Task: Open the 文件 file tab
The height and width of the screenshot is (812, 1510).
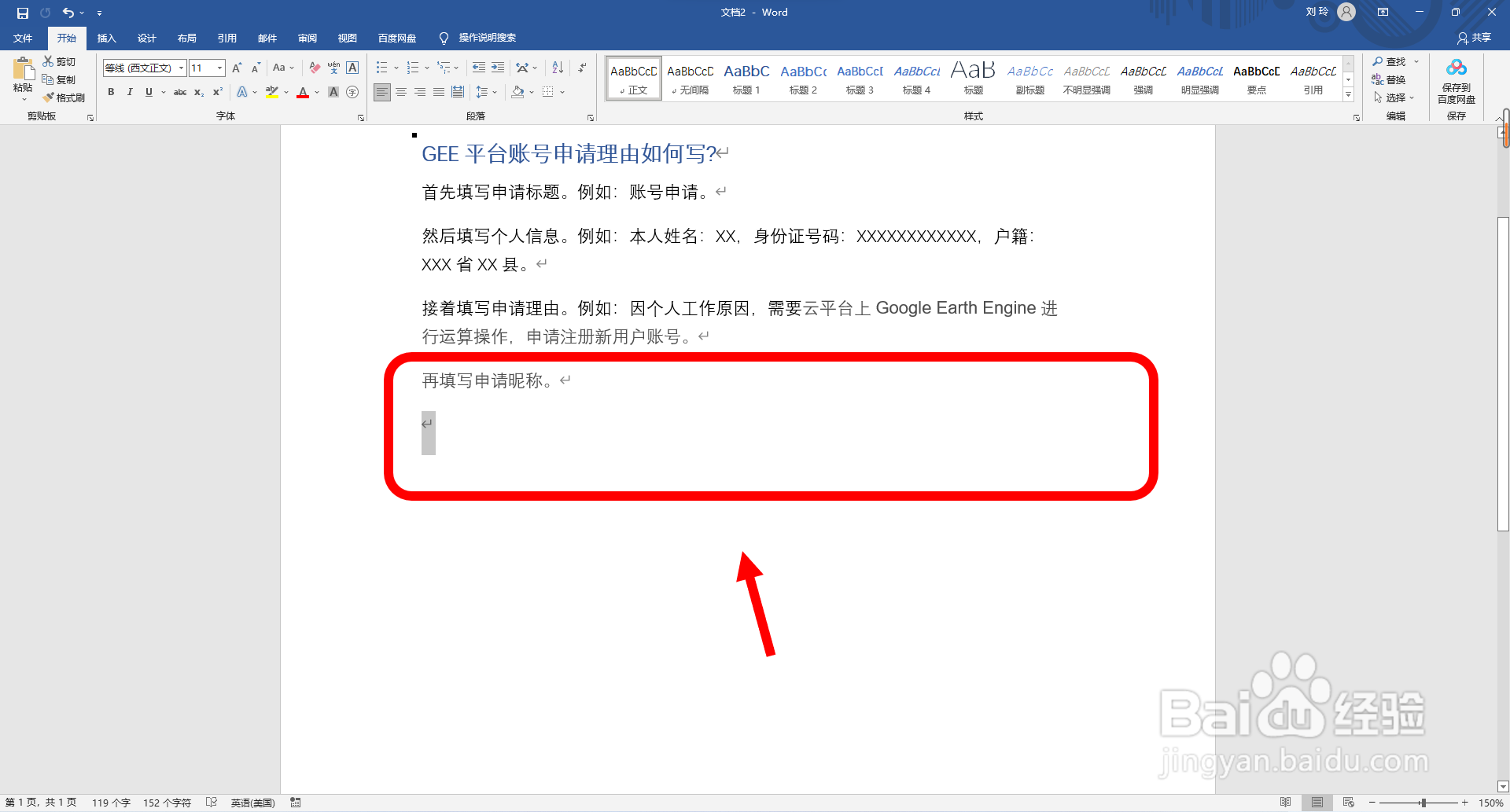Action: click(23, 38)
